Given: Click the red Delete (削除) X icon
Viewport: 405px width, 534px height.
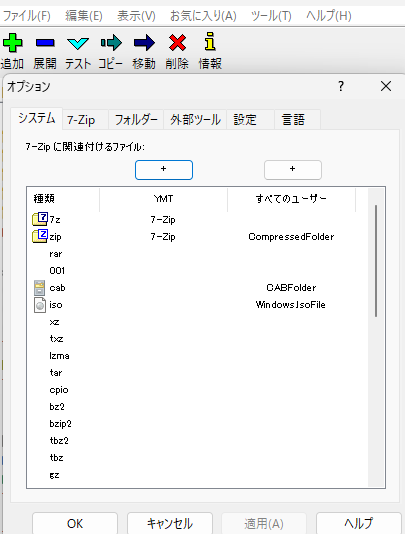Looking at the screenshot, I should (177, 43).
